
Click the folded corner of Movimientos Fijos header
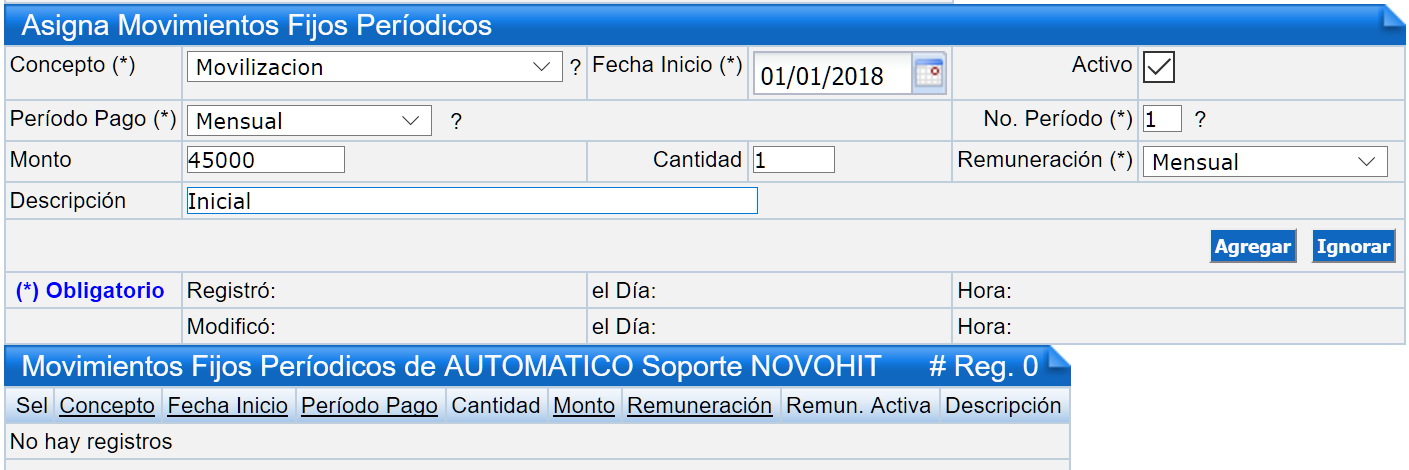point(1059,358)
